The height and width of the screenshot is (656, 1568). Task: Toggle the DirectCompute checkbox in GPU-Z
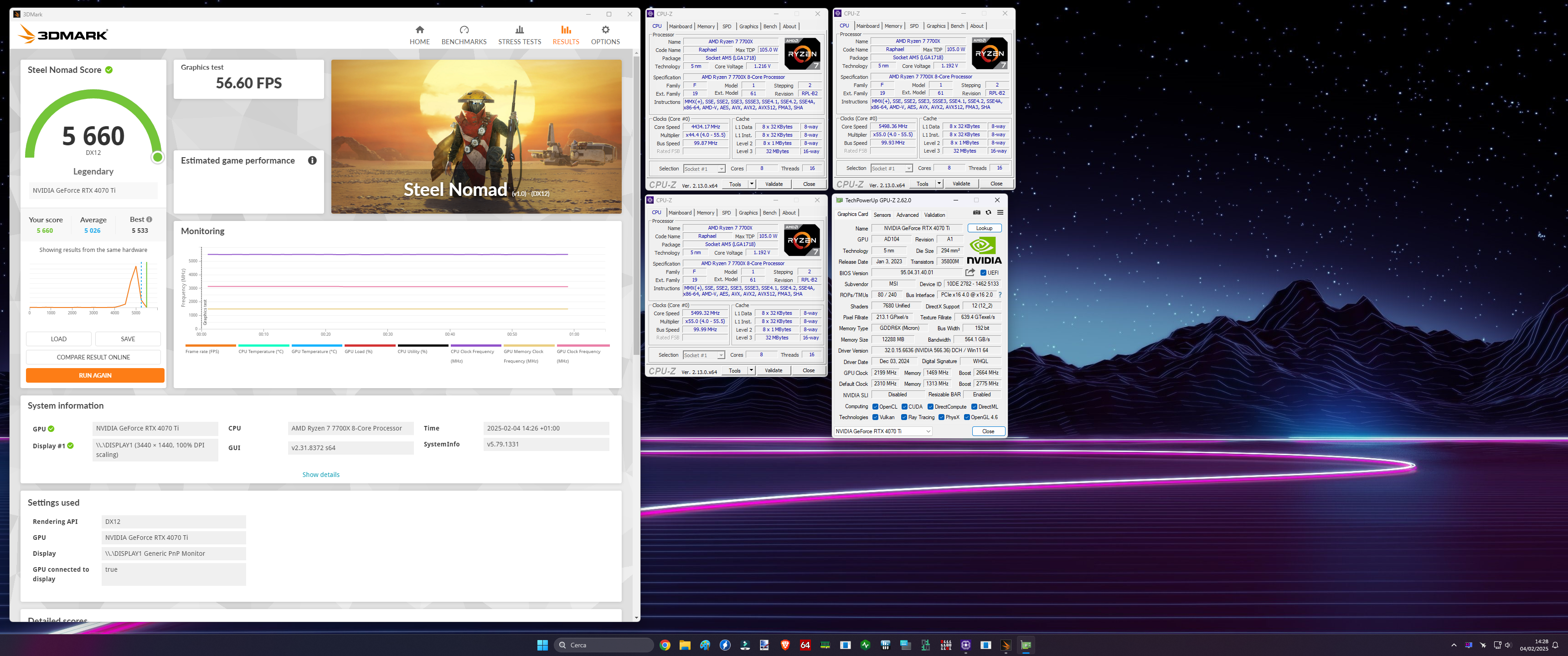click(930, 407)
